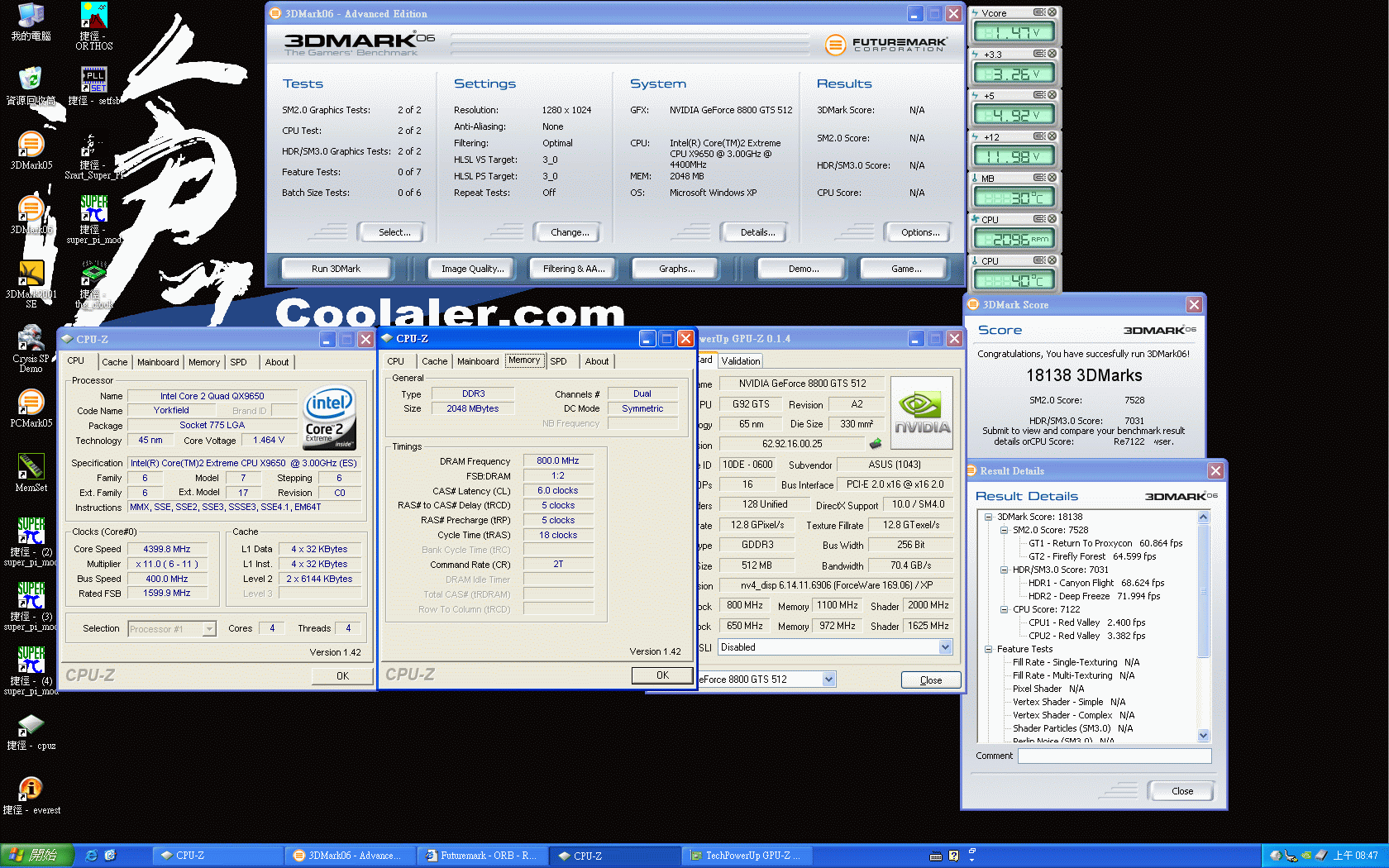Click Result Details scrollbar down arrow
Image resolution: width=1389 pixels, height=868 pixels.
[1203, 735]
